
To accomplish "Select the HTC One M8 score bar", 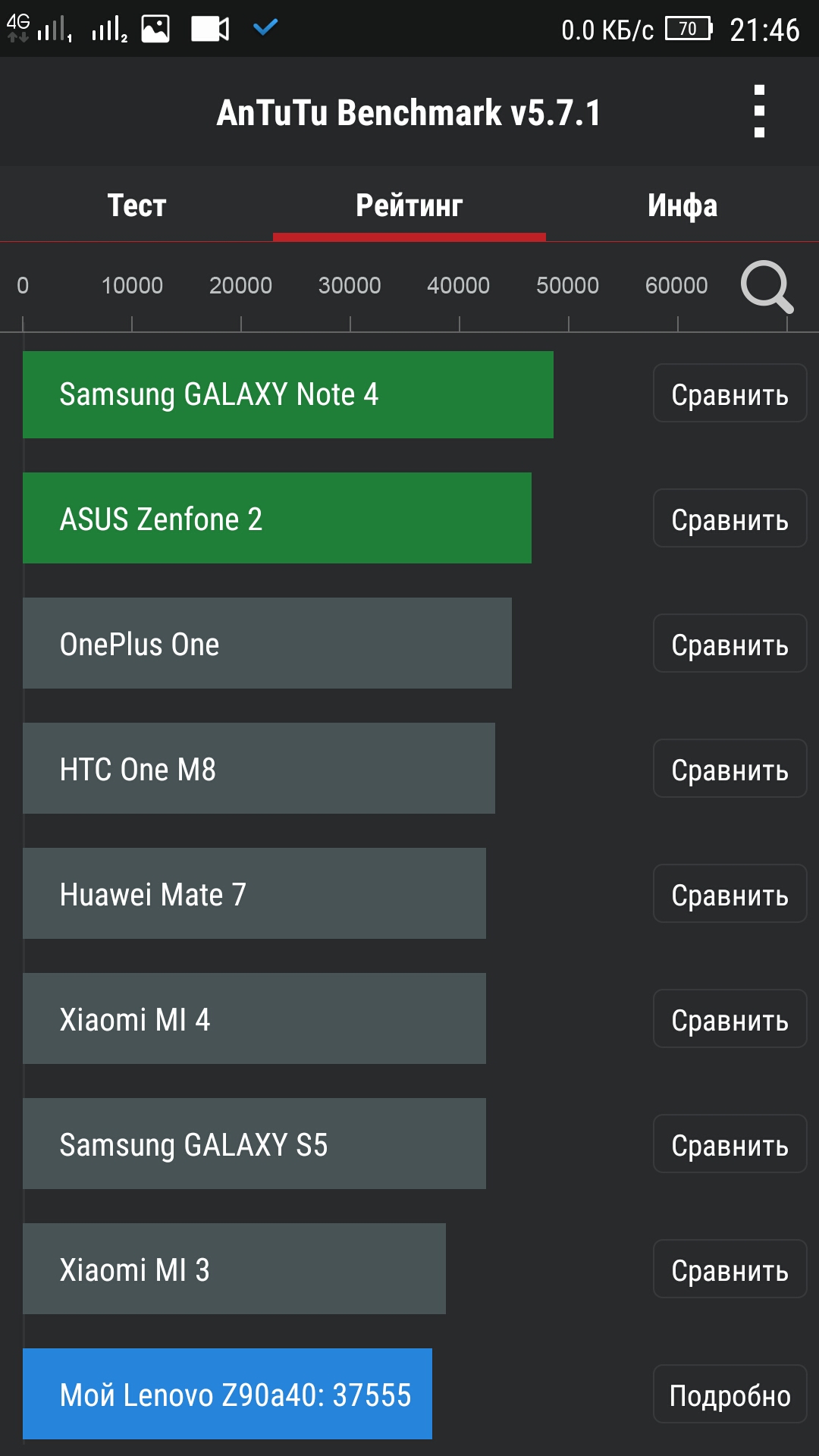I will click(x=259, y=768).
